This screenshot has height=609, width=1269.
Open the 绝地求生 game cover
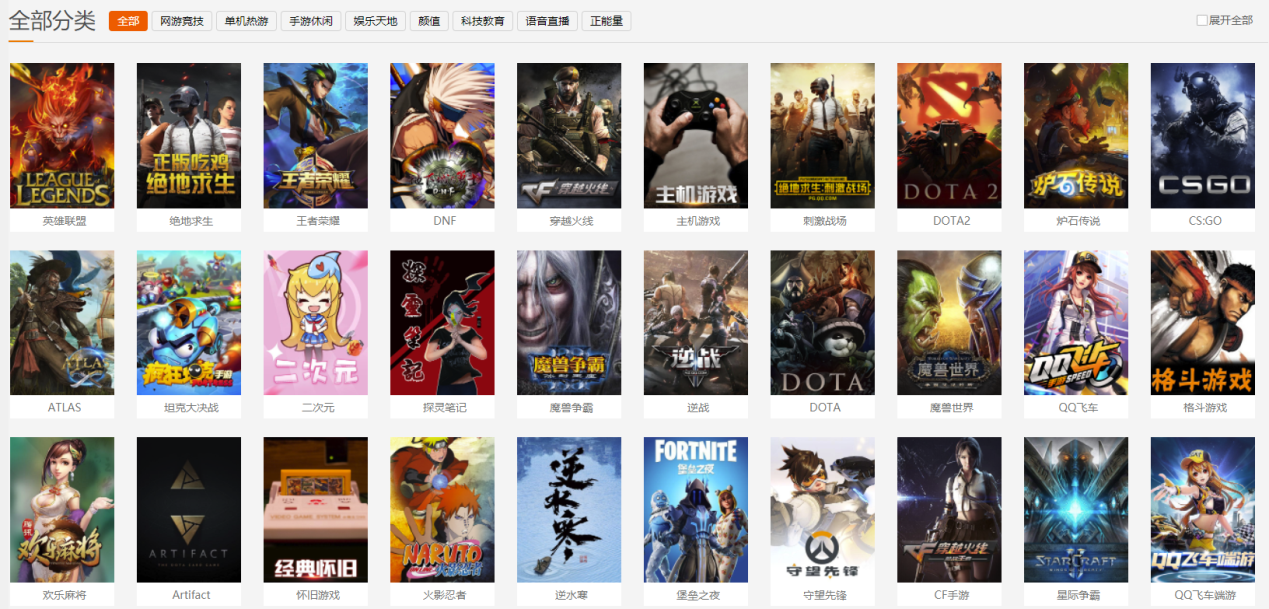189,136
